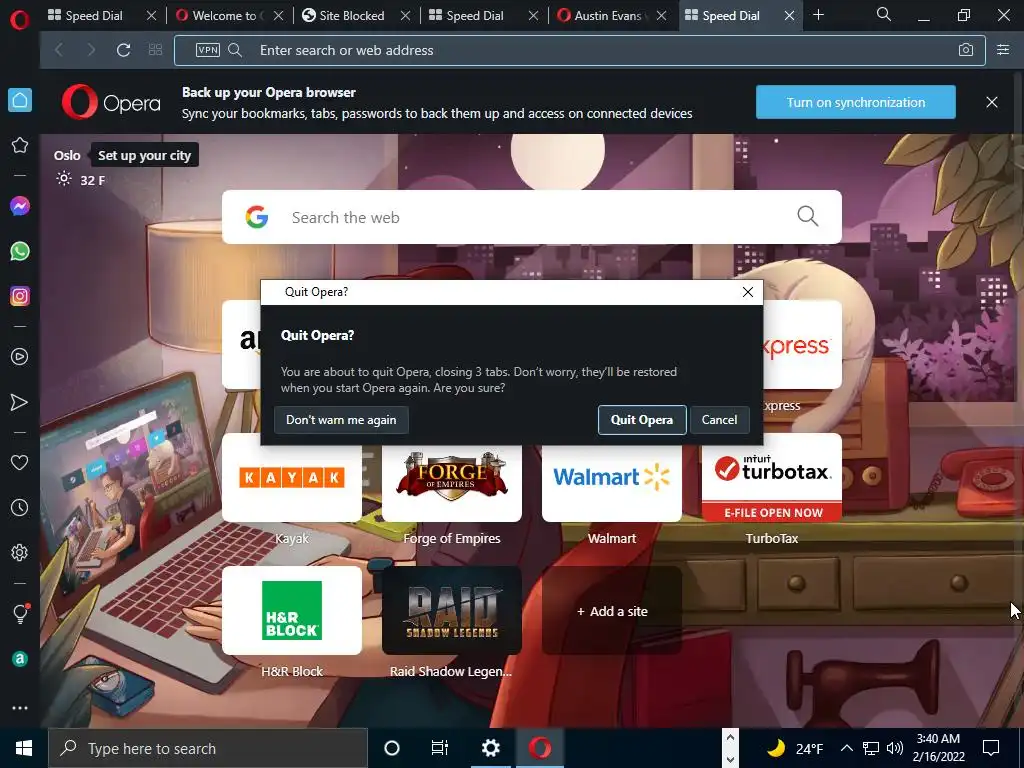
Task: Open Settings gear on taskbar
Action: tap(490, 748)
